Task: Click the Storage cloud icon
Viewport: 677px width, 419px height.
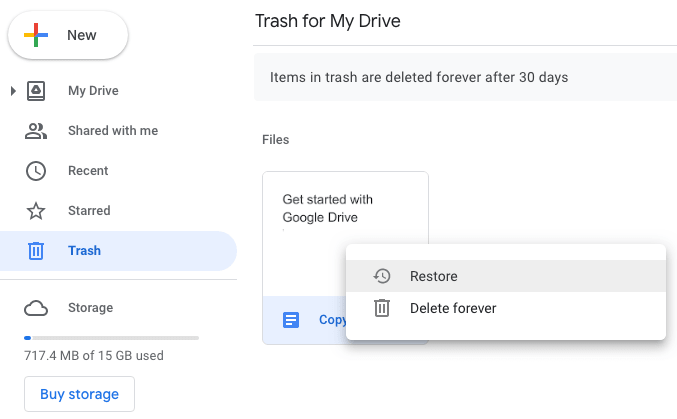Action: tap(36, 308)
